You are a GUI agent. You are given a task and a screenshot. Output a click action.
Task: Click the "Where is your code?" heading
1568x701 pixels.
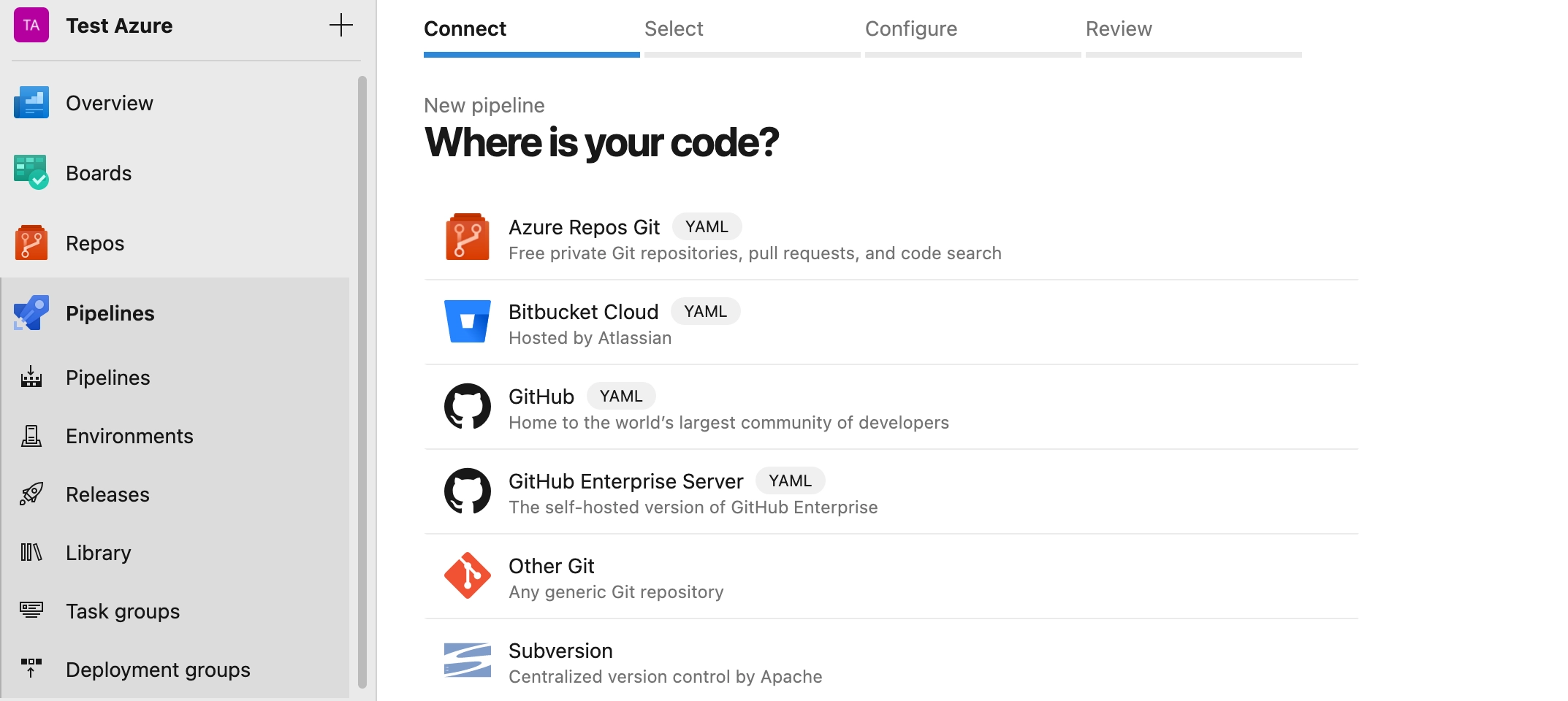[x=601, y=142]
